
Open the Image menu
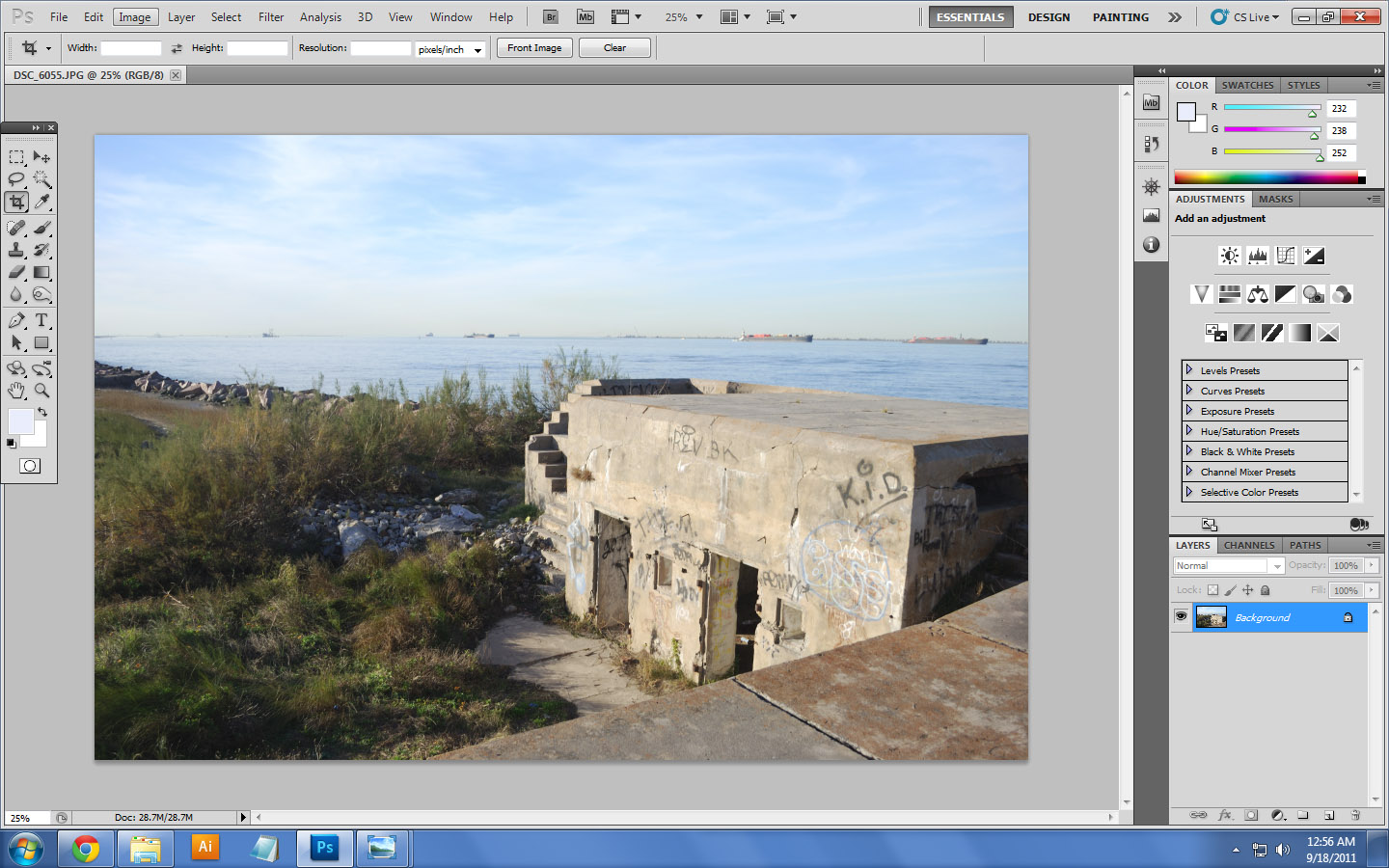tap(135, 17)
